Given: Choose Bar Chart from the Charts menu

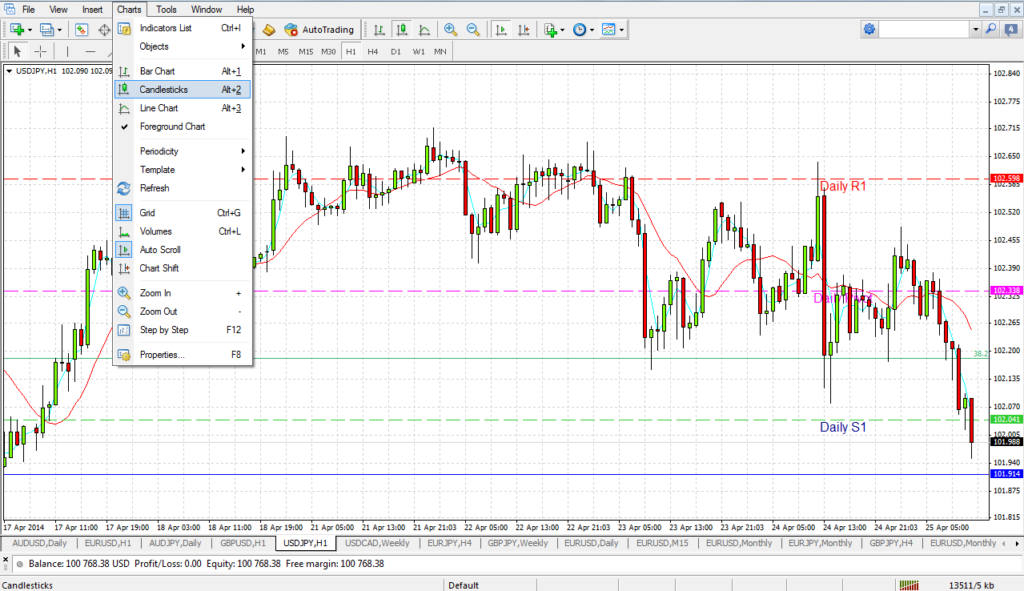Looking at the screenshot, I should 182,71.
